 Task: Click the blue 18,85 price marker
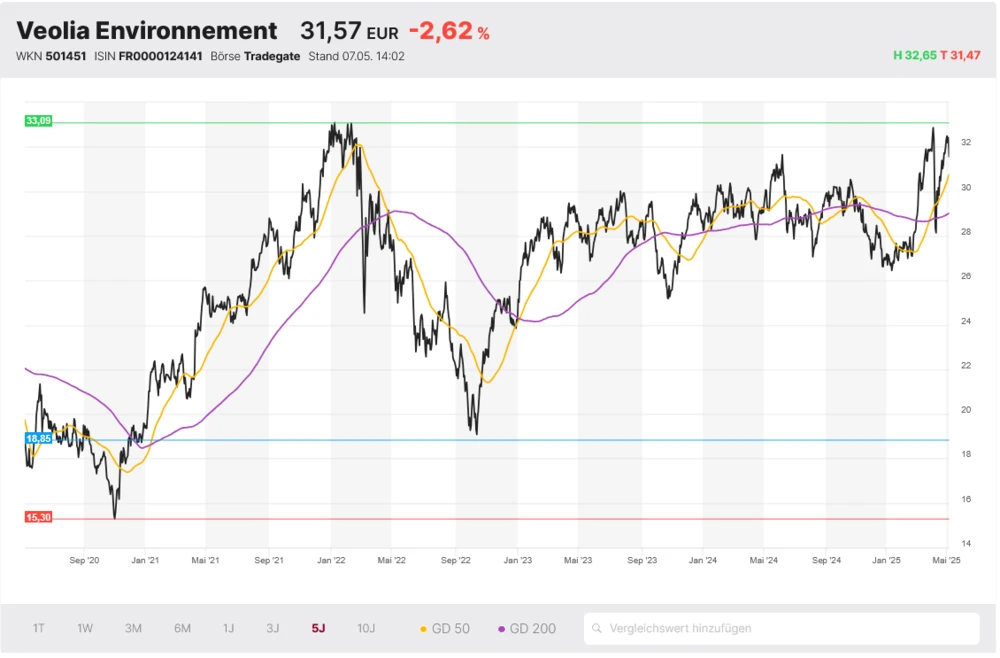click(x=39, y=438)
